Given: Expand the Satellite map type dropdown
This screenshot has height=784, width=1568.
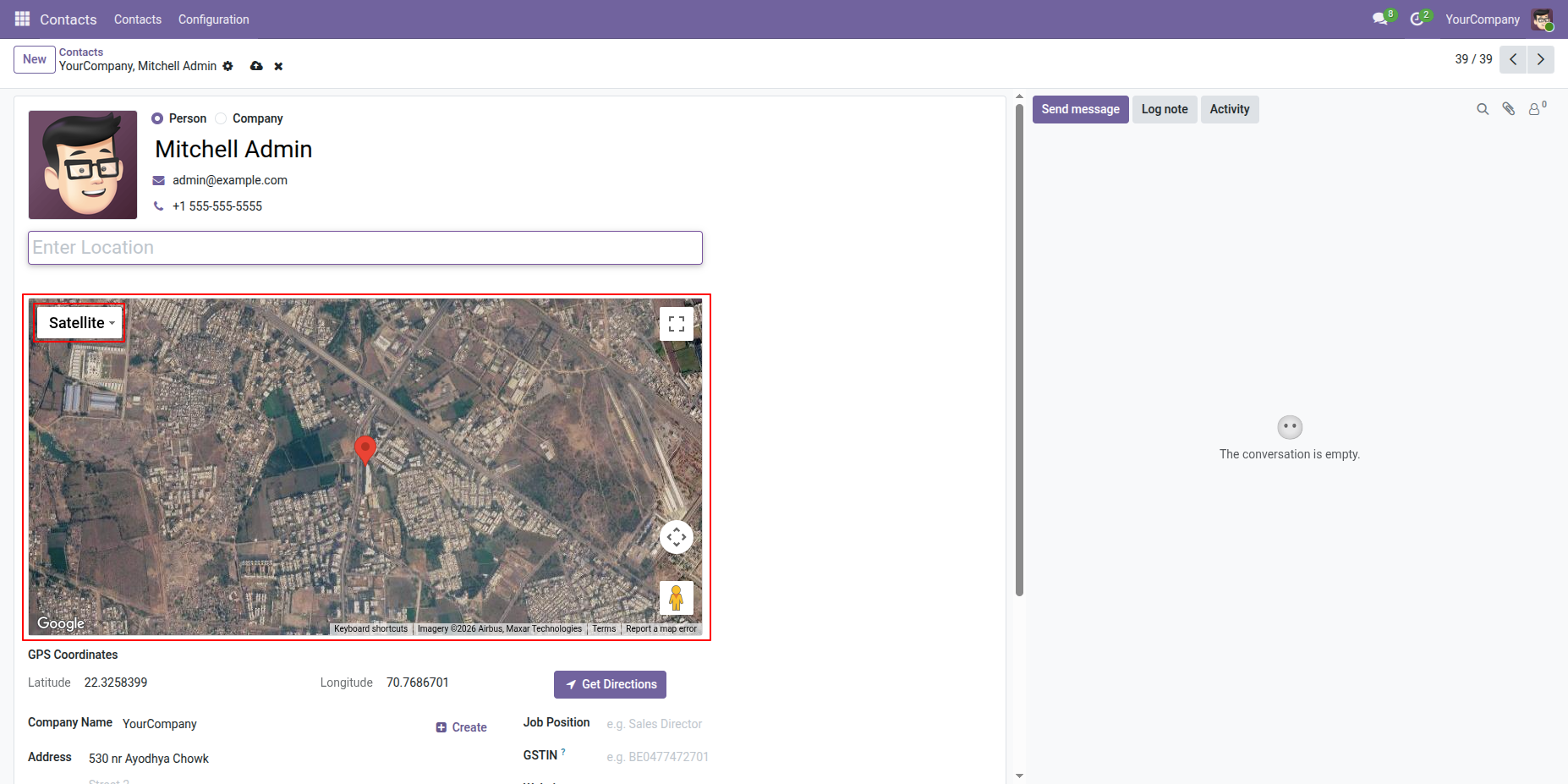Looking at the screenshot, I should [x=80, y=323].
